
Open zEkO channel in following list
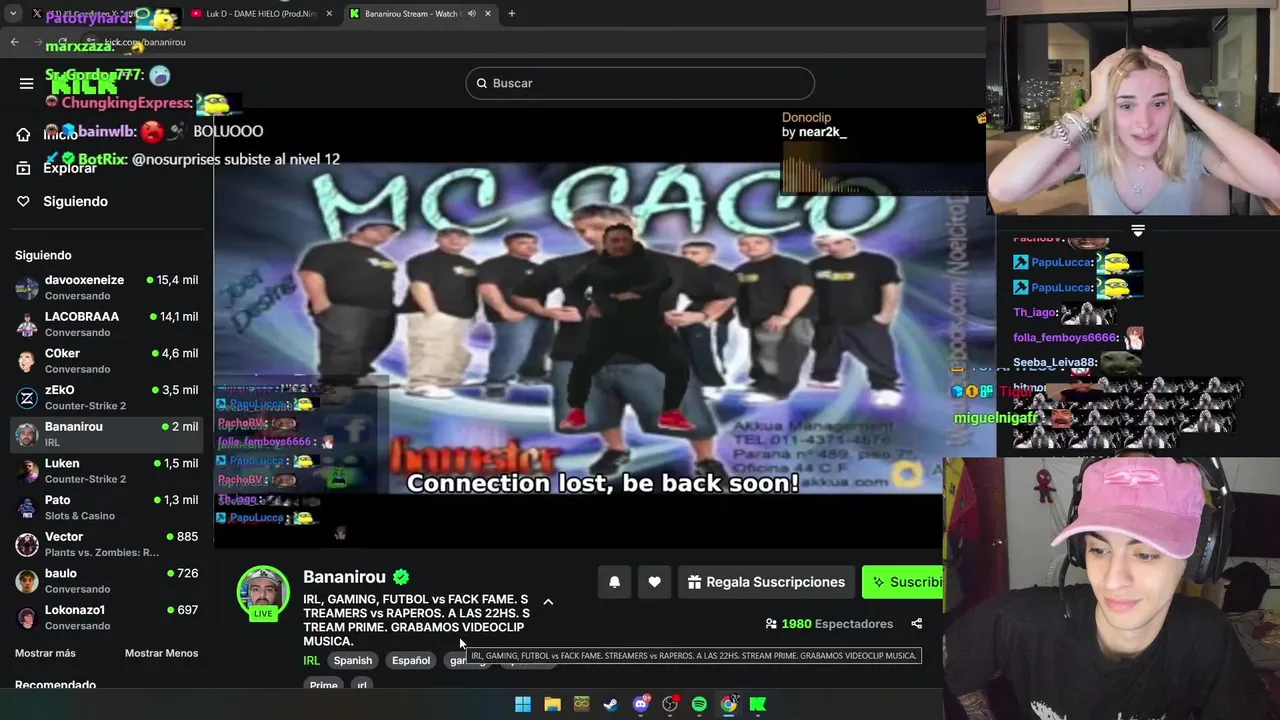[x=106, y=397]
